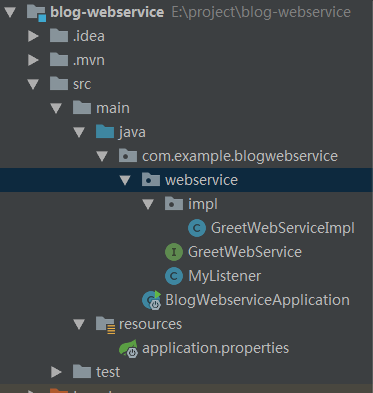The height and width of the screenshot is (393, 373).
Task: Select the src folder label
Action: point(82,85)
